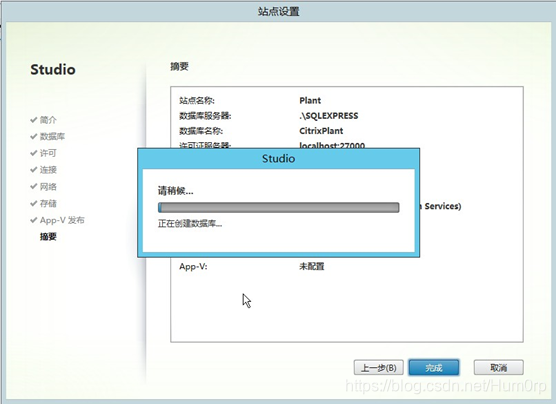Open the App-V 发布 step
Screen dimensions: 556x404
[62, 220]
